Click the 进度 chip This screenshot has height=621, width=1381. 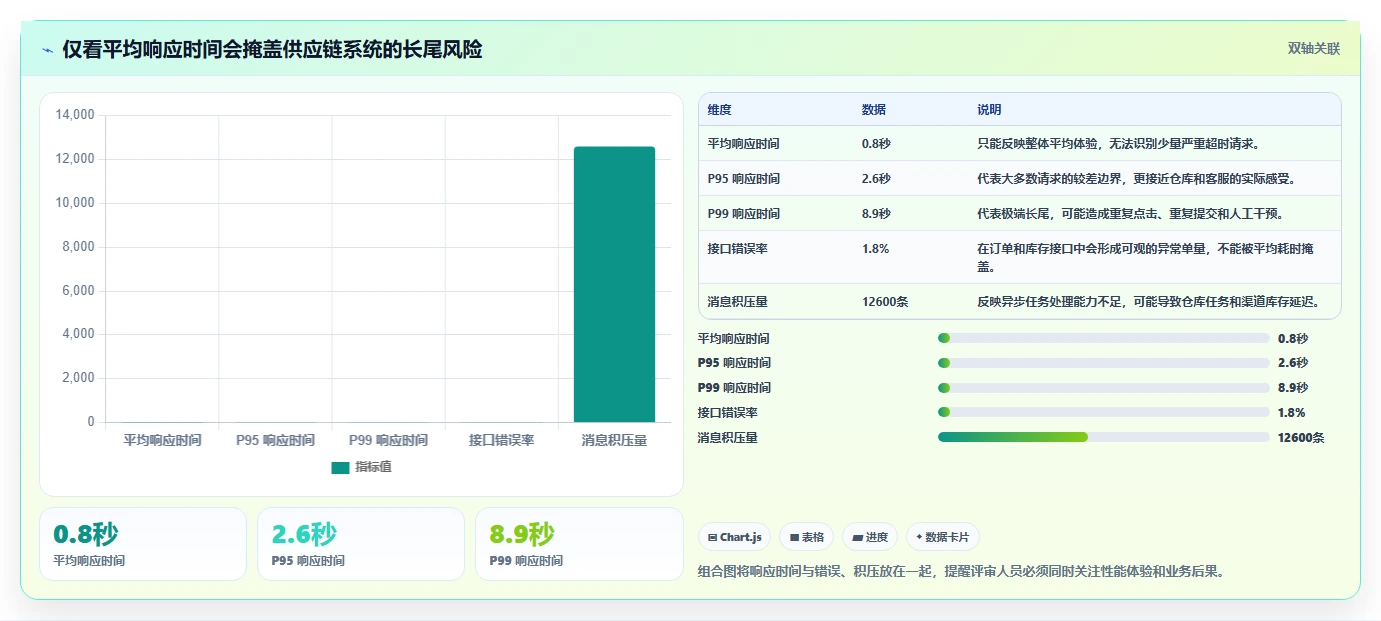click(870, 537)
